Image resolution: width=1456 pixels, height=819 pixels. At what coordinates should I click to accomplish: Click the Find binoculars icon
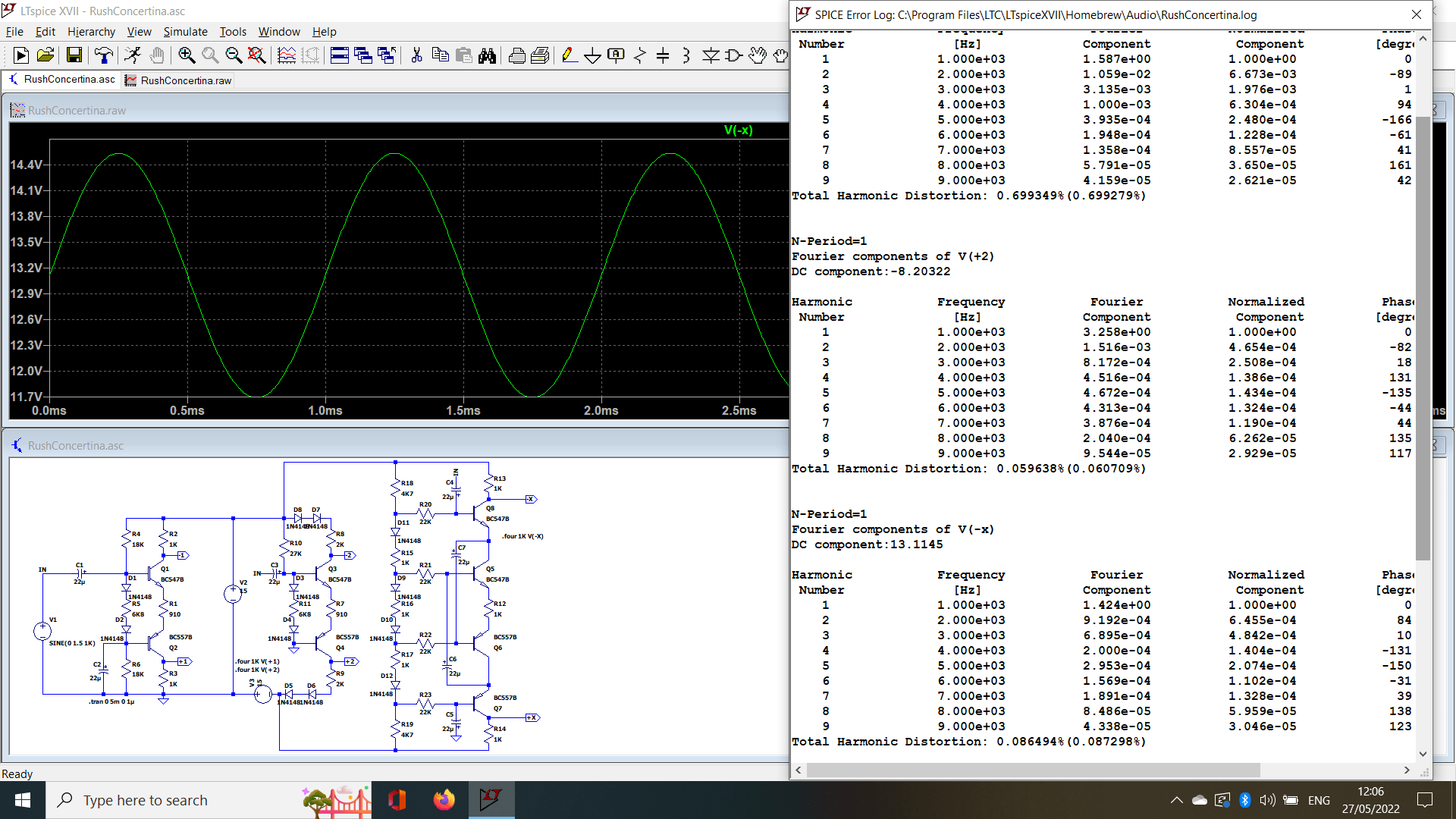tap(487, 55)
